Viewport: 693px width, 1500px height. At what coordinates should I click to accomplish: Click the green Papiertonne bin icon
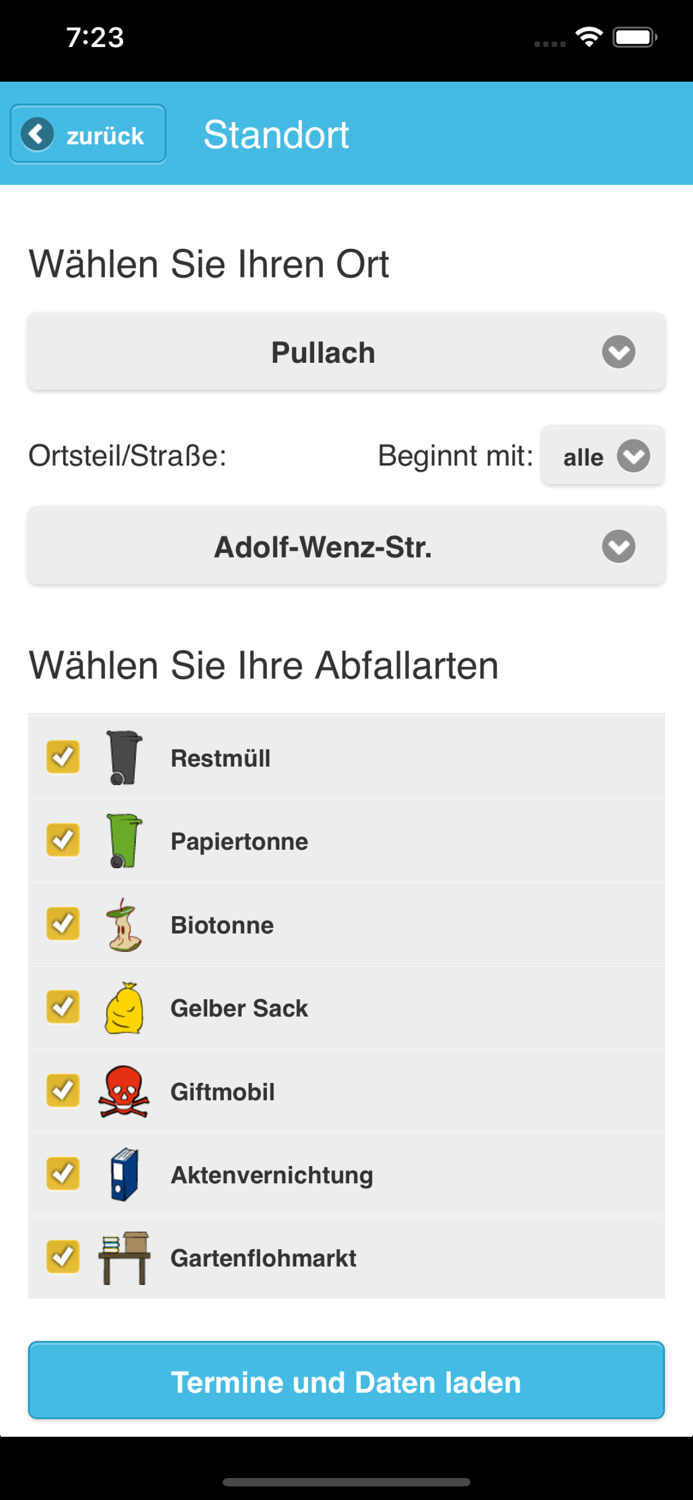(123, 840)
